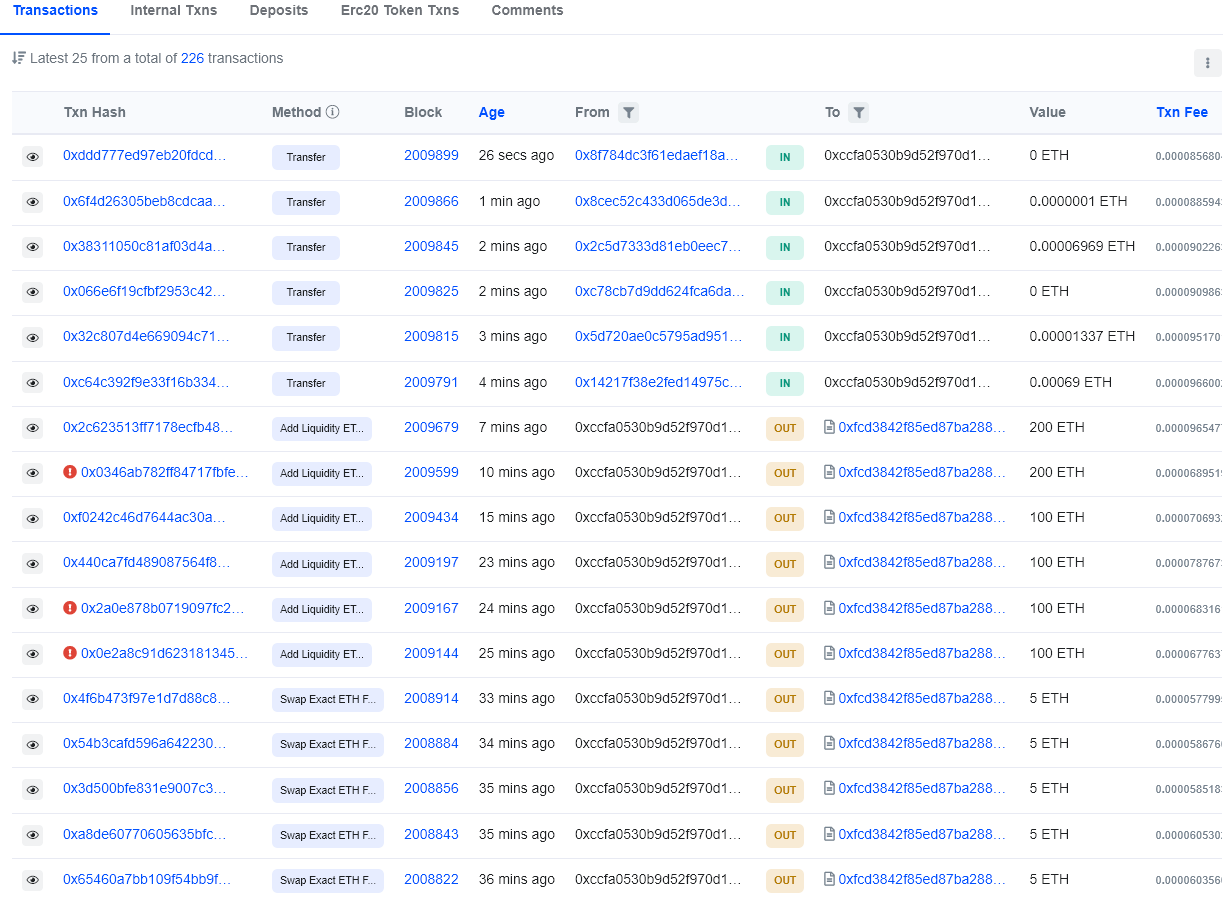Open transaction hash 0x6f4d26305beb8cdcaa

pos(144,202)
